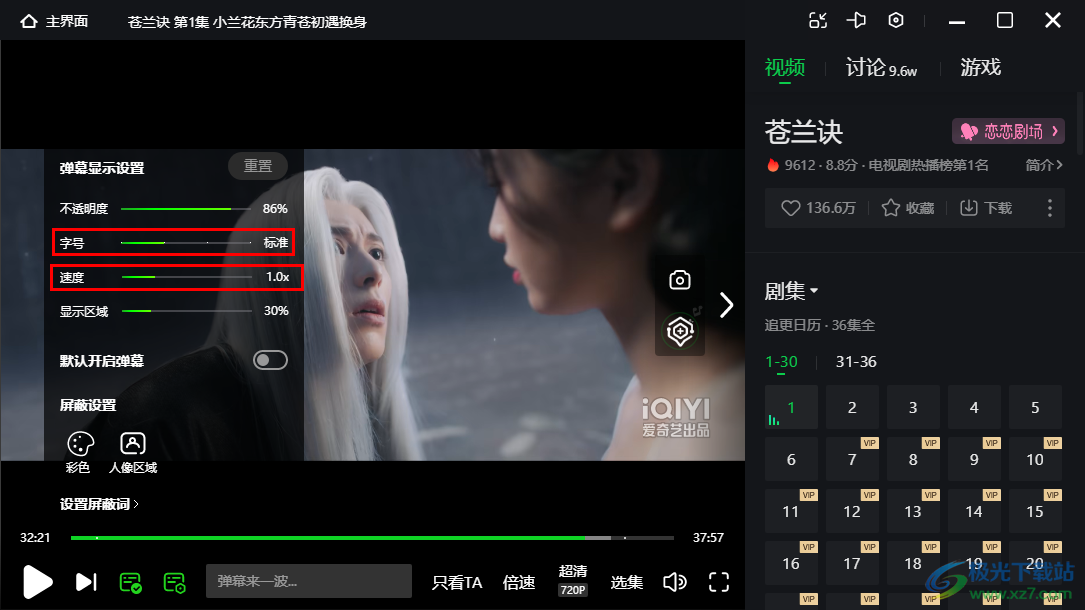Select currently playing episode 1
The image size is (1085, 610).
point(792,407)
